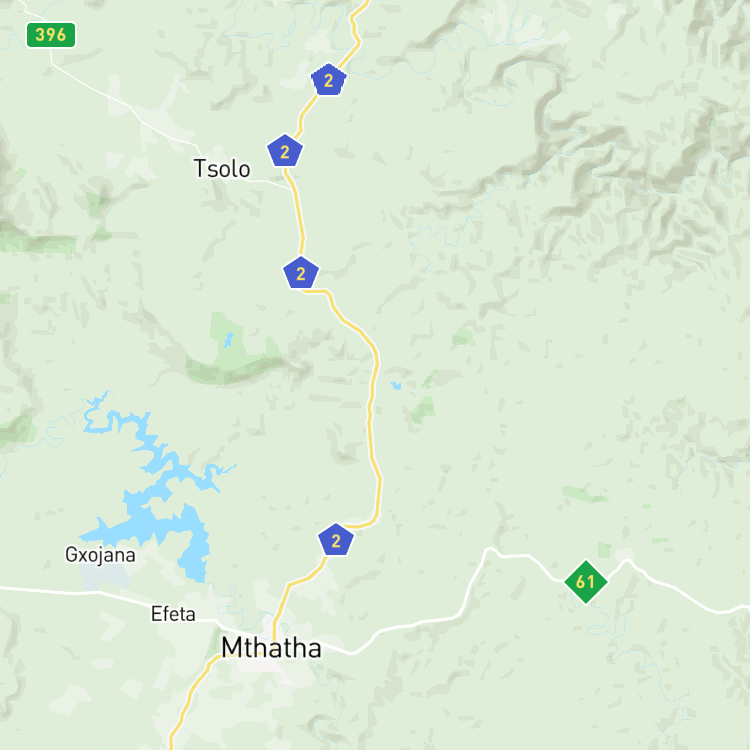Select the route 2 shield midway below Tsolo
The width and height of the screenshot is (750, 750).
click(301, 273)
